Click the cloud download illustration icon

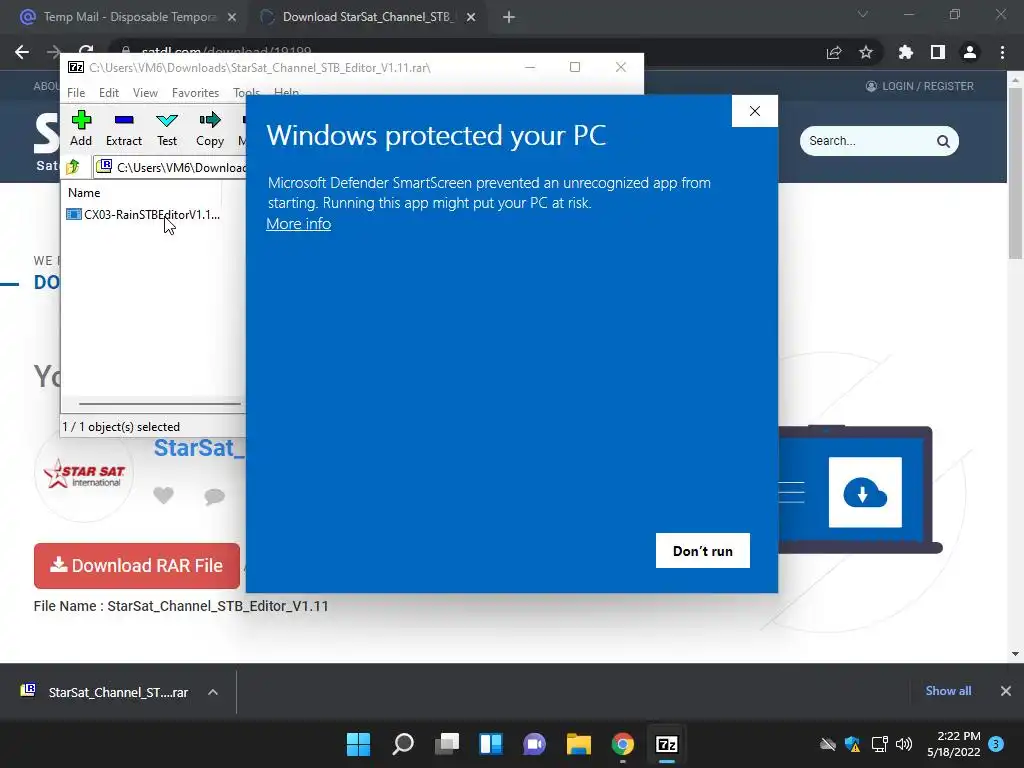point(865,492)
